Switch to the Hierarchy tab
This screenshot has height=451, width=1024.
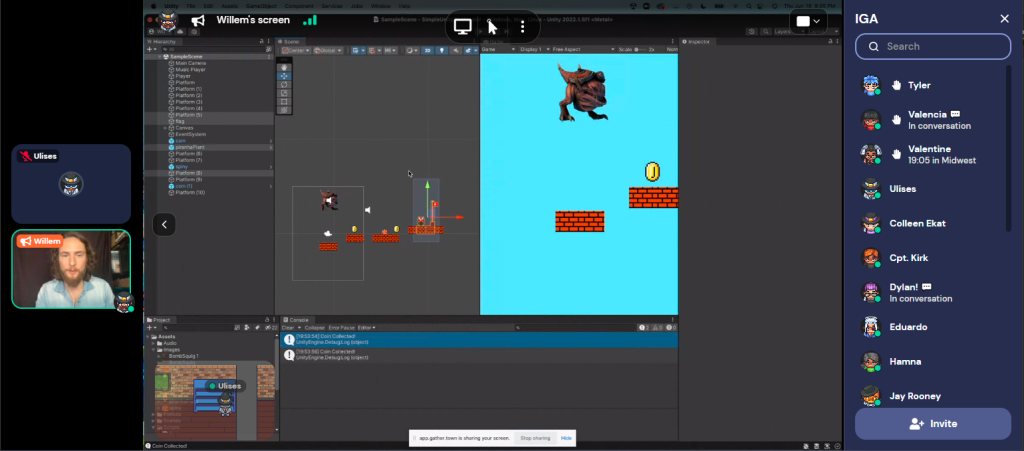click(165, 41)
